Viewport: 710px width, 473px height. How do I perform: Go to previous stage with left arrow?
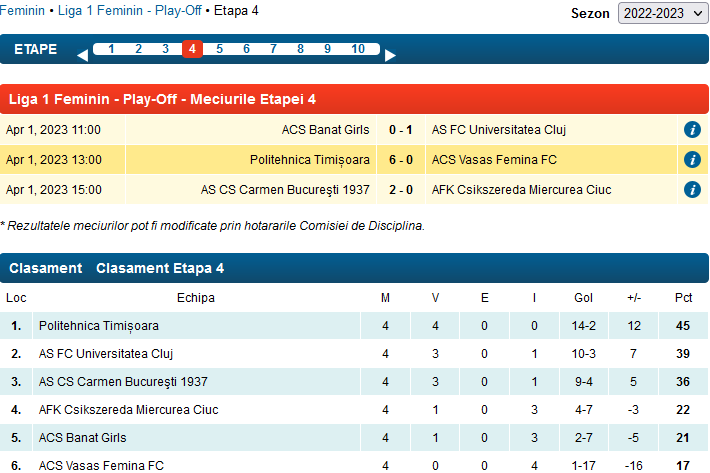click(x=82, y=55)
